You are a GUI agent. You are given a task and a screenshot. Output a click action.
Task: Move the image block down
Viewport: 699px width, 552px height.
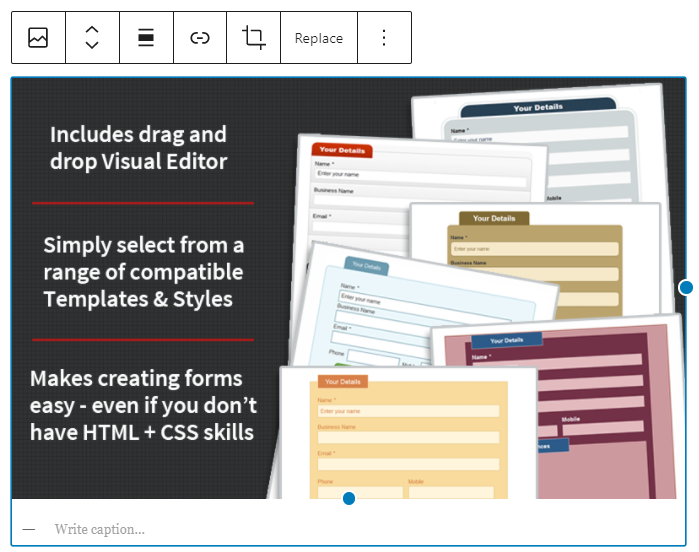92,46
